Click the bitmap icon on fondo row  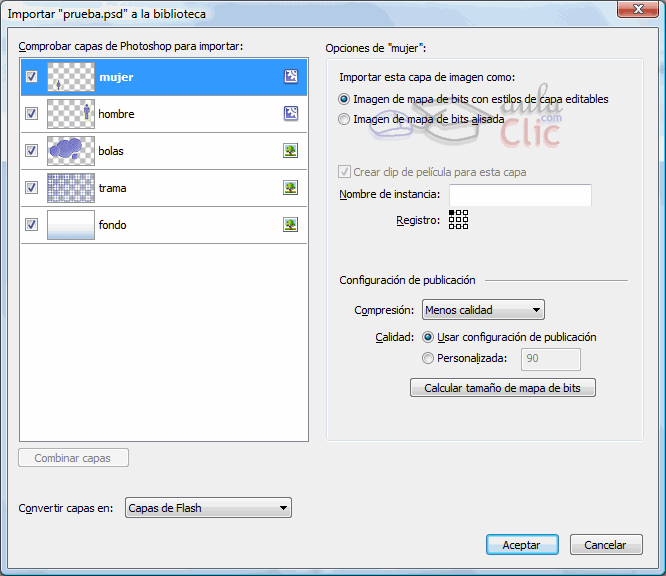pos(291,225)
